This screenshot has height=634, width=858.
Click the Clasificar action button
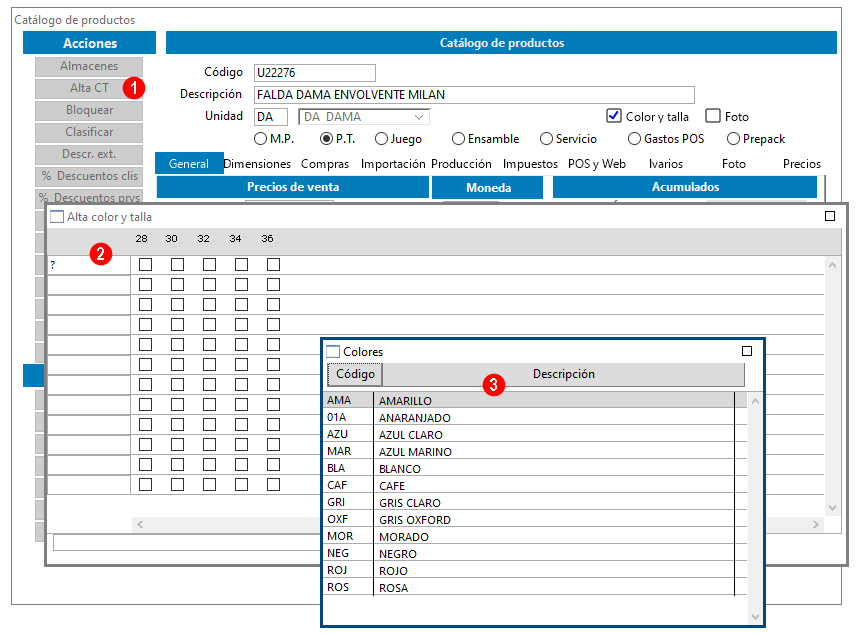click(89, 132)
